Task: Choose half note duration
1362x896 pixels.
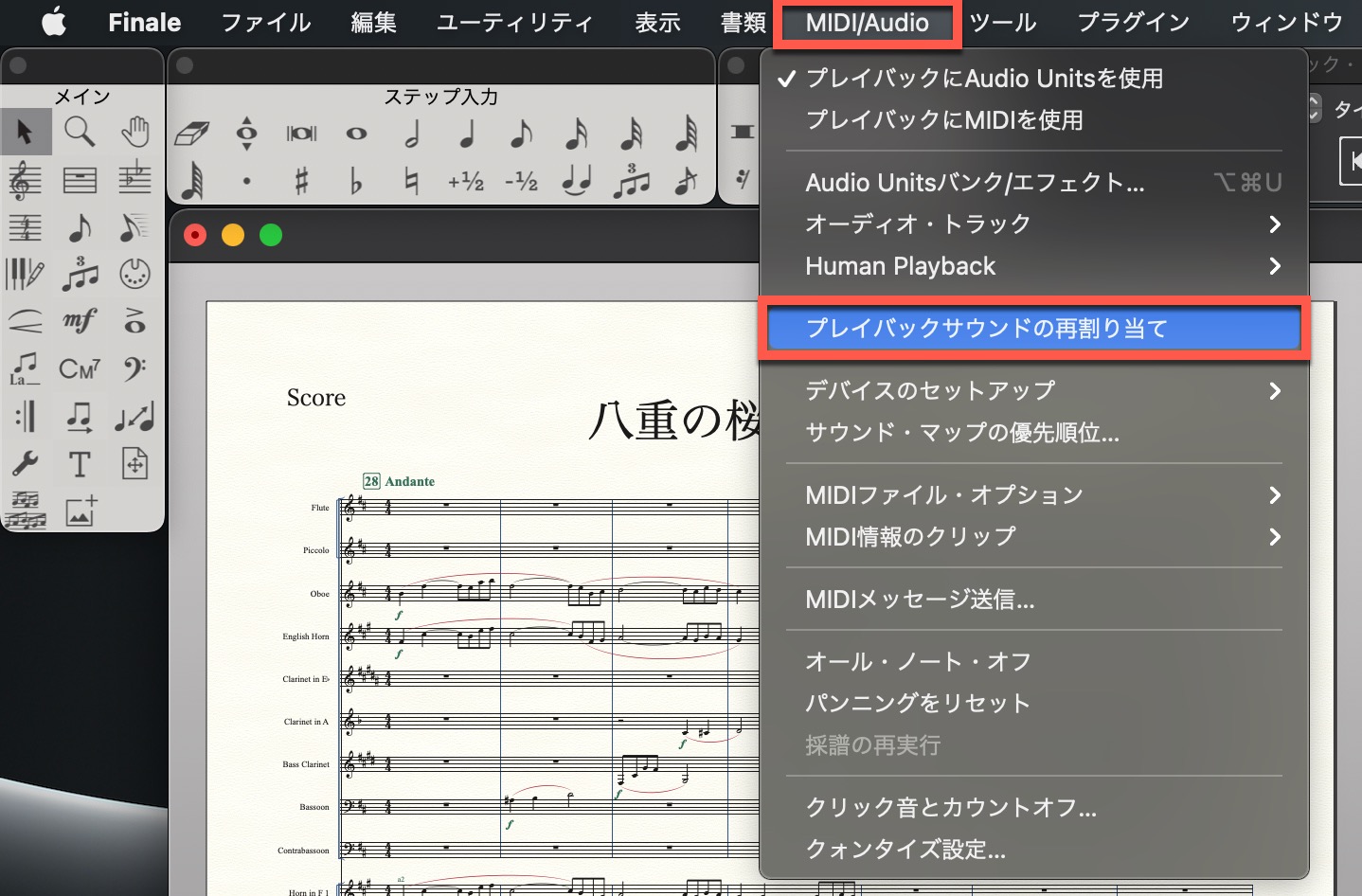Action: point(411,134)
